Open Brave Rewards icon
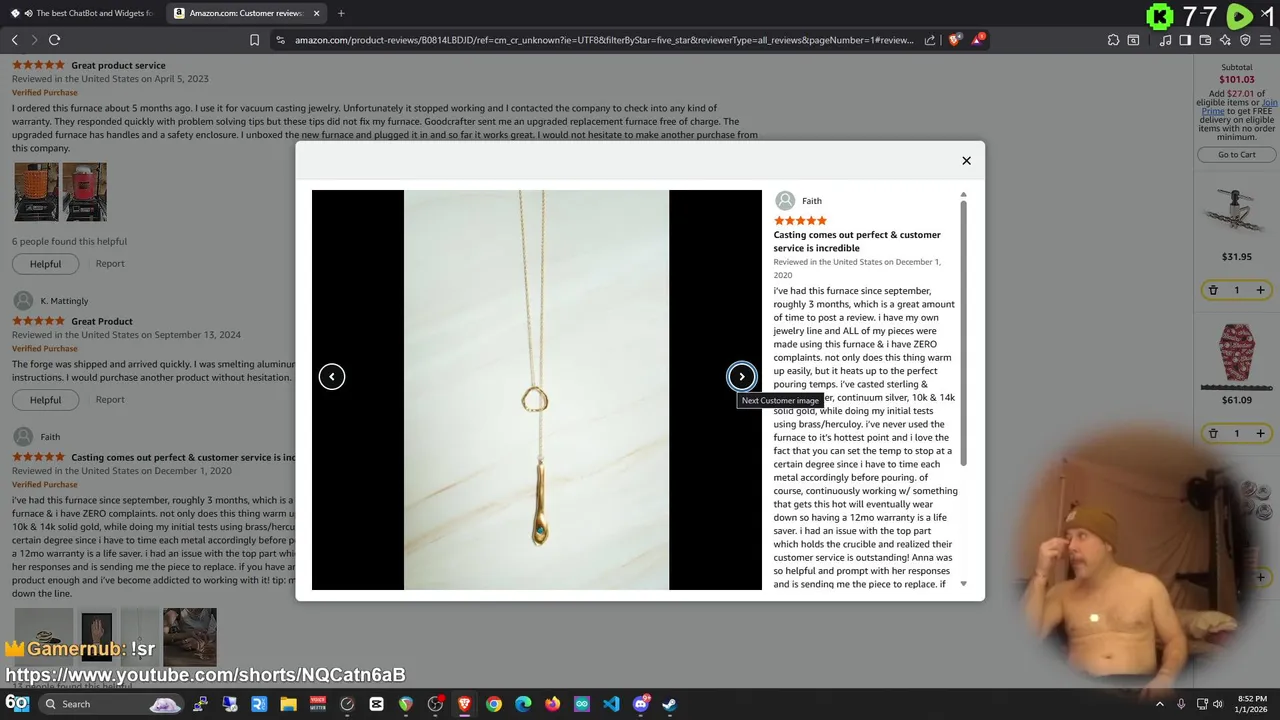 tap(979, 40)
